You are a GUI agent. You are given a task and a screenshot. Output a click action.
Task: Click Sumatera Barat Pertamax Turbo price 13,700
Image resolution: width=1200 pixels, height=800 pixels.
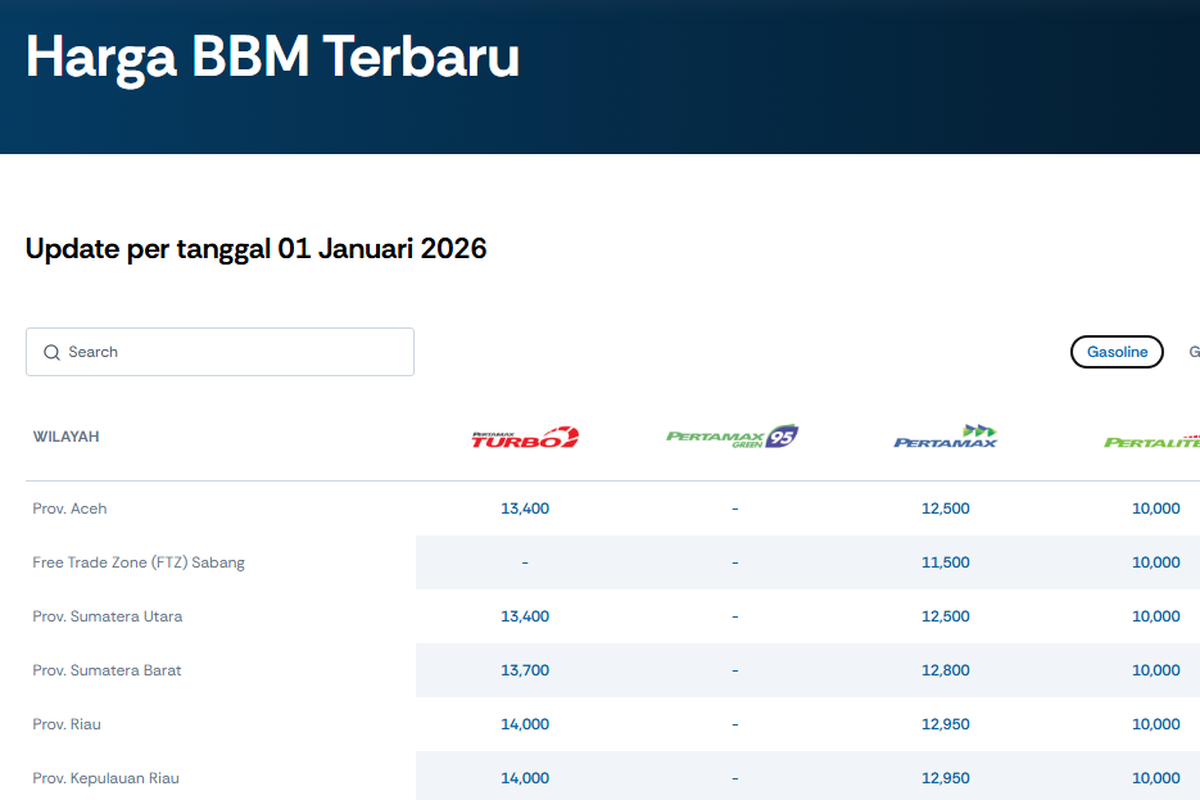point(525,670)
